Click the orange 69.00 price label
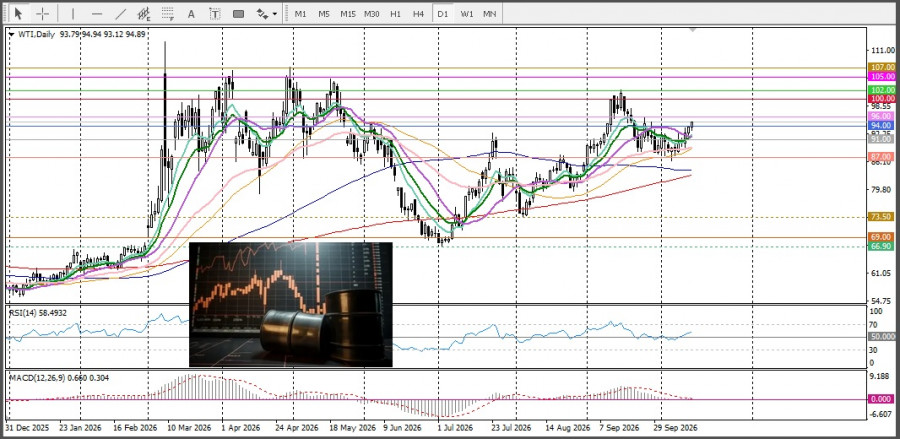Image resolution: width=900 pixels, height=439 pixels. [881, 237]
